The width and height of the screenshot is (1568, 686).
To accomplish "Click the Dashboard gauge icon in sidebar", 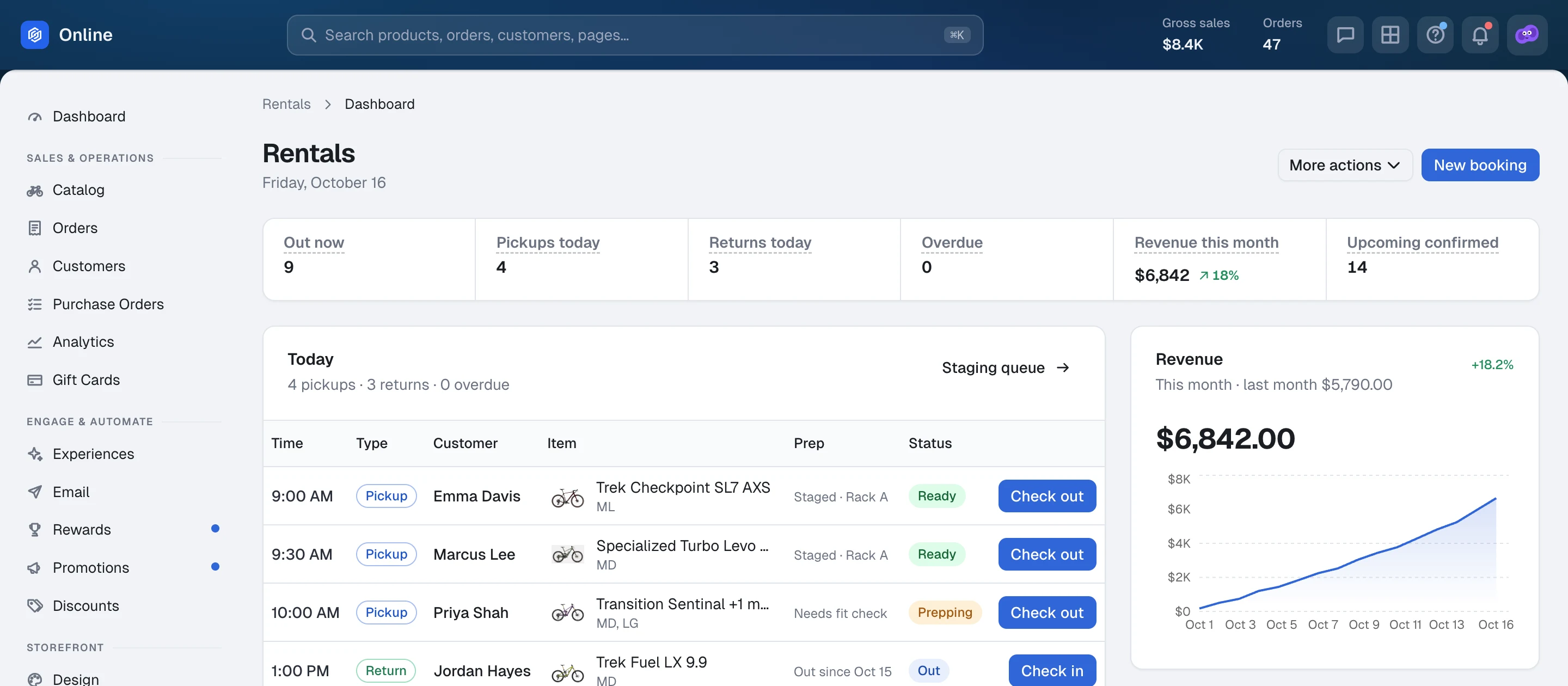I will pyautogui.click(x=35, y=117).
